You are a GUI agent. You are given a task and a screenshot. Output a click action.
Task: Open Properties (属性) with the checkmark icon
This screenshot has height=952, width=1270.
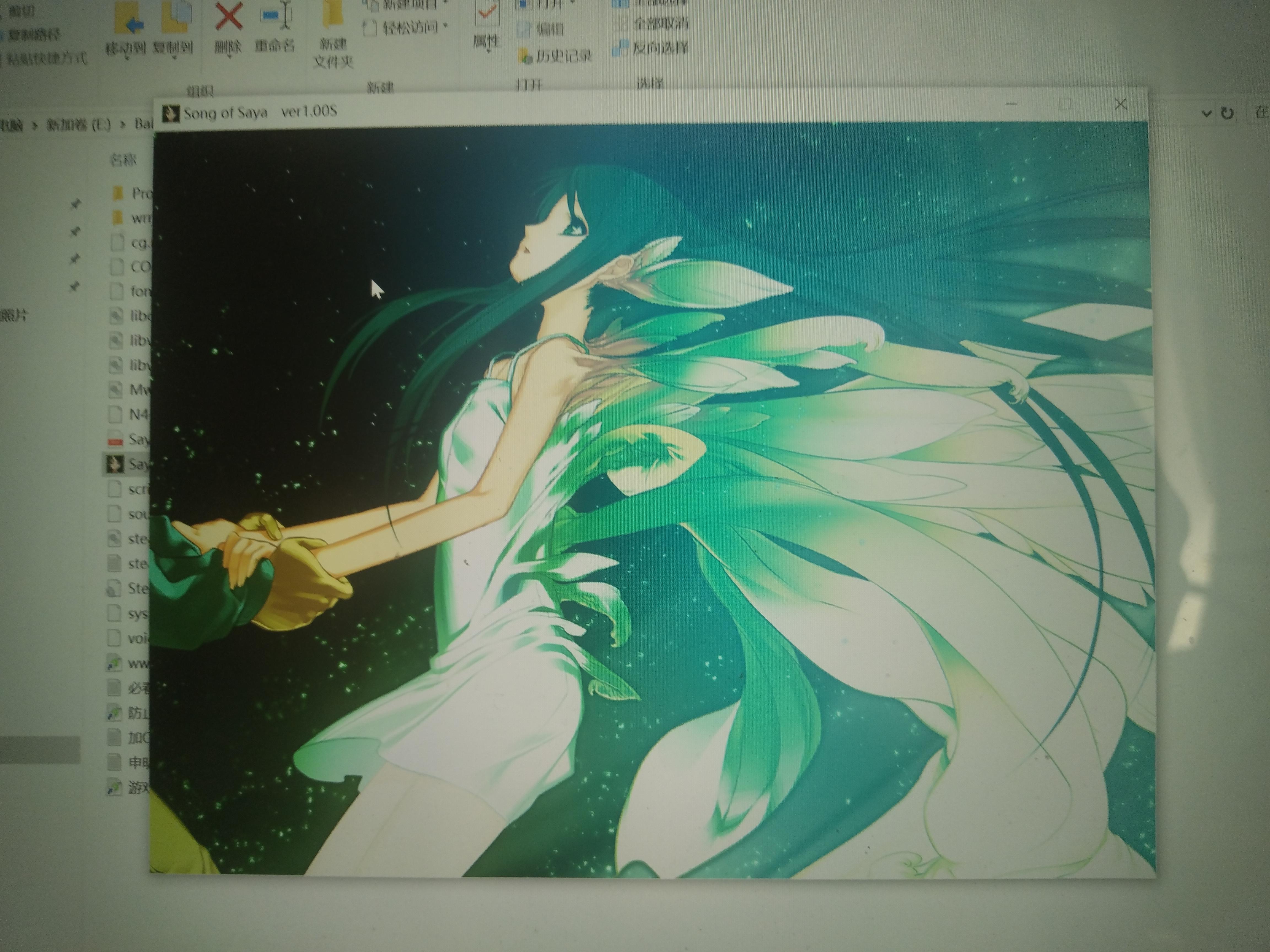point(487,13)
